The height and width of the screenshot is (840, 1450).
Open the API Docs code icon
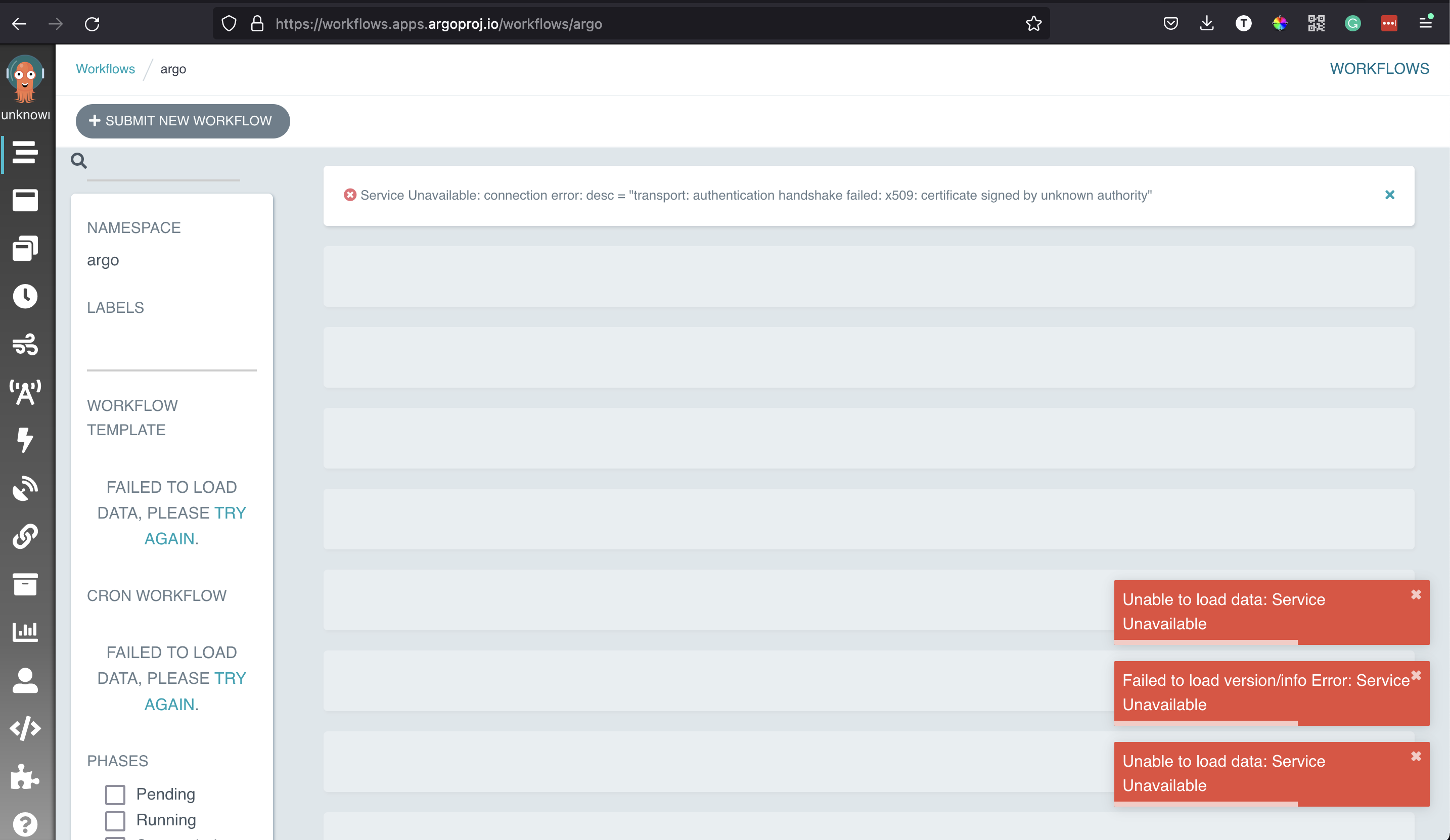pos(25,728)
